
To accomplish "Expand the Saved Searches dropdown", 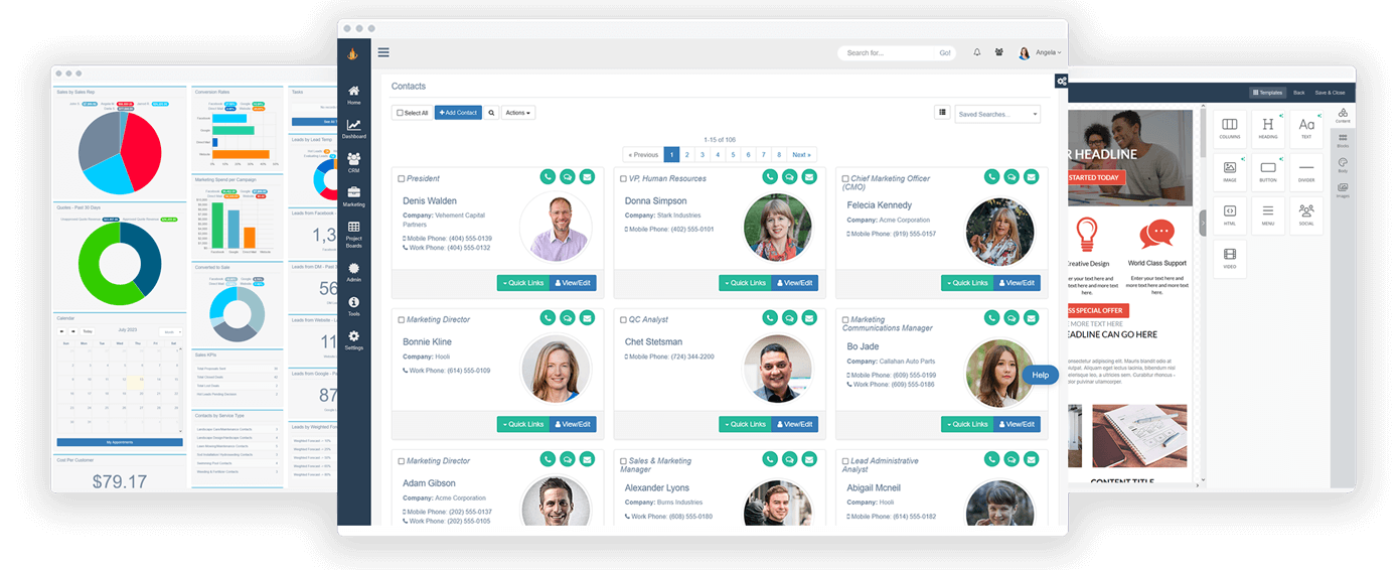I will pyautogui.click(x=997, y=114).
